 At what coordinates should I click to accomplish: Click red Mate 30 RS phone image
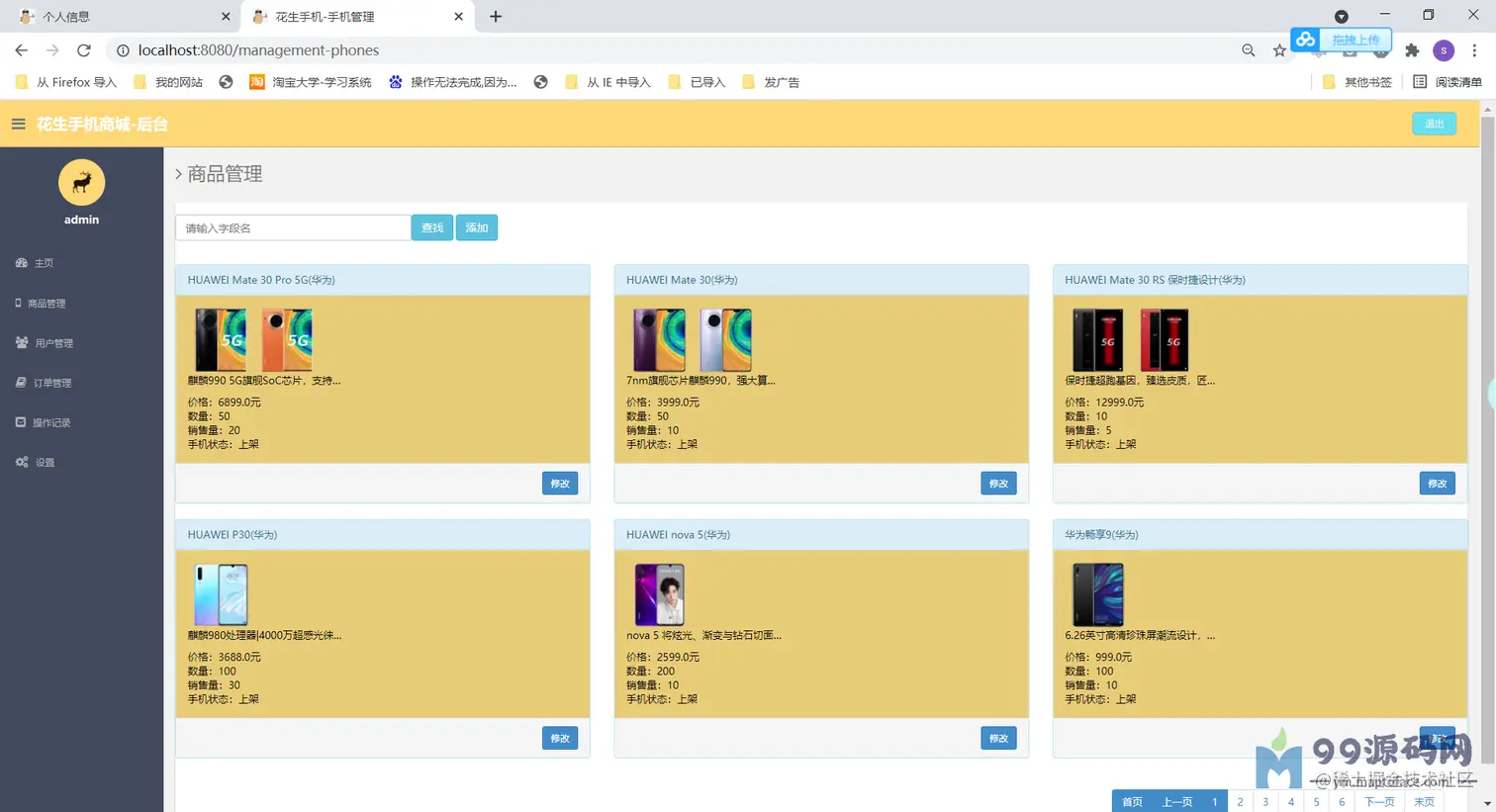coord(1164,339)
